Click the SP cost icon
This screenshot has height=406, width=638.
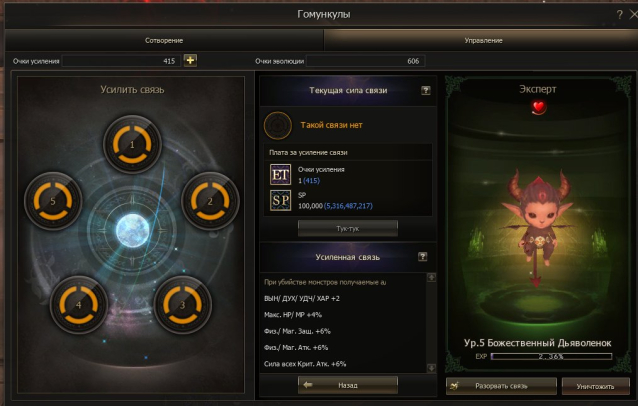tap(280, 200)
